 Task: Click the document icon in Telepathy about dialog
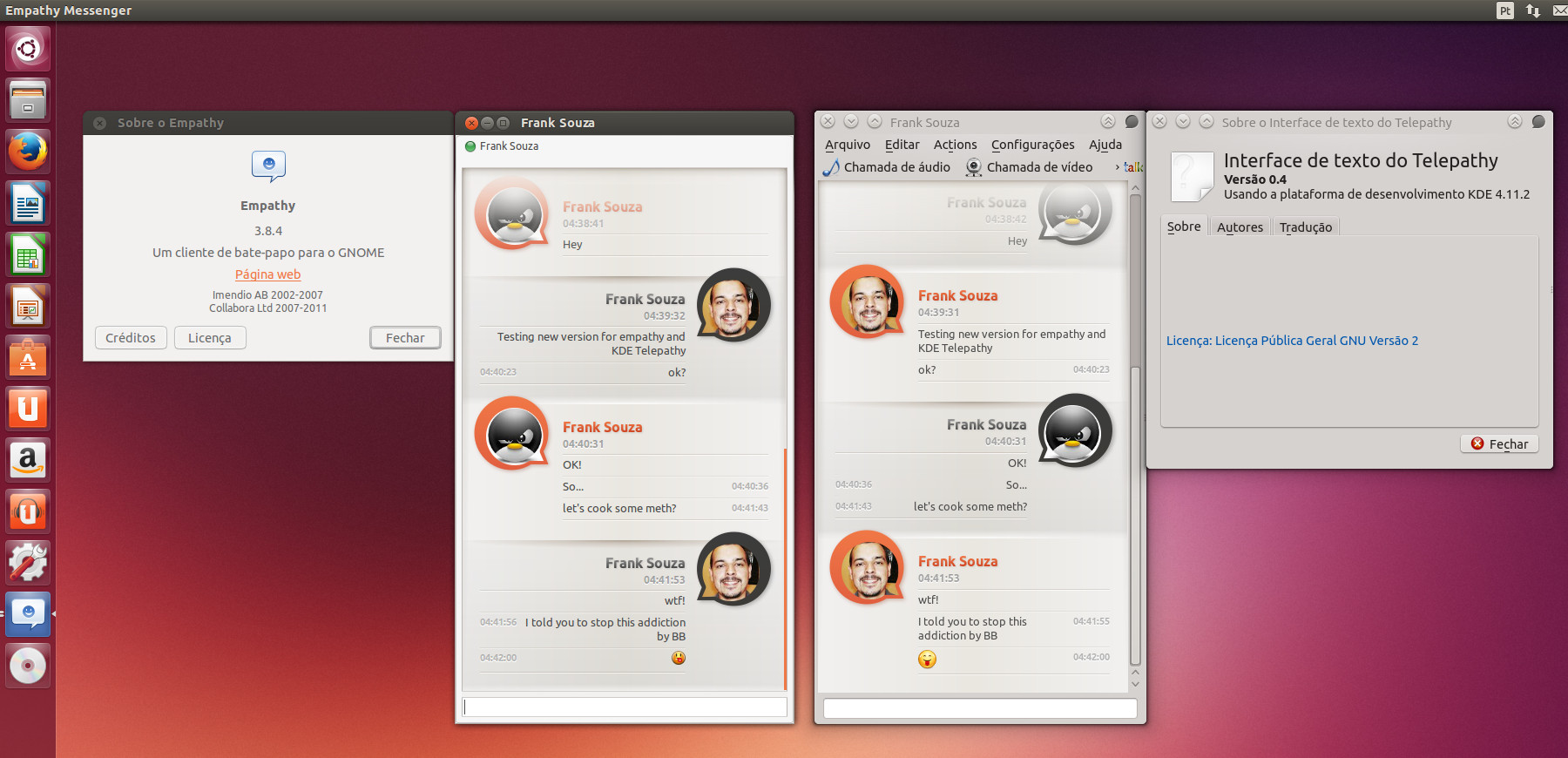tap(1191, 177)
